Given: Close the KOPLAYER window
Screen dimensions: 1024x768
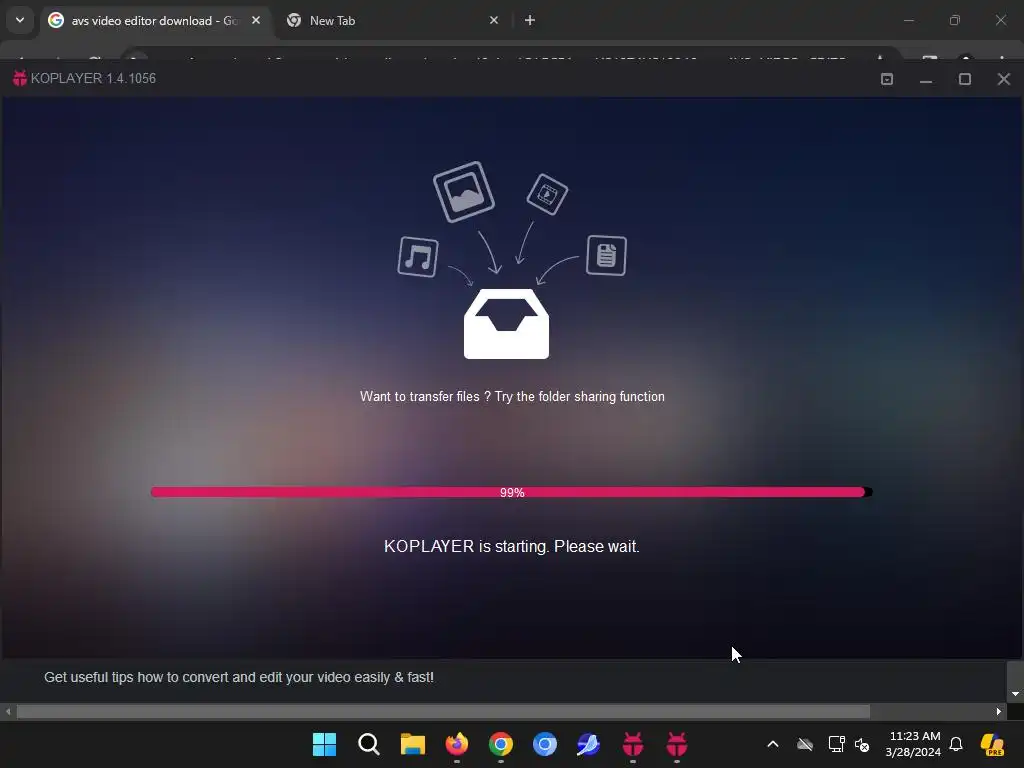Looking at the screenshot, I should 1004,79.
